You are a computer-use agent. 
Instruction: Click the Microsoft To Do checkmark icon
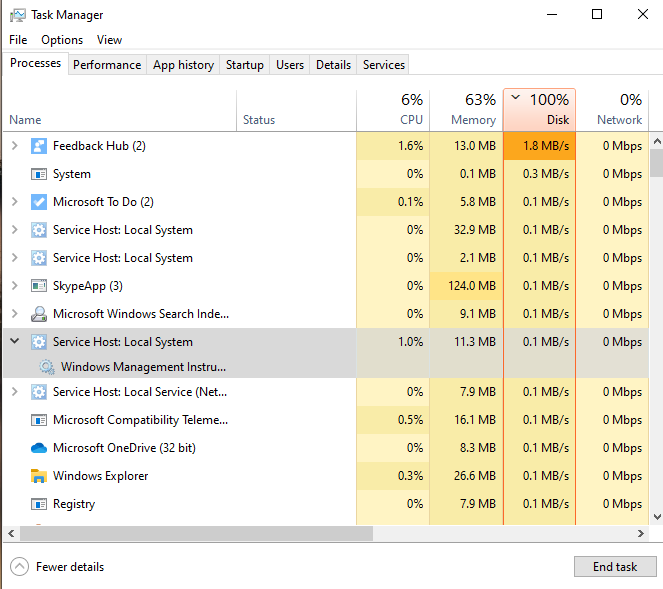(38, 202)
